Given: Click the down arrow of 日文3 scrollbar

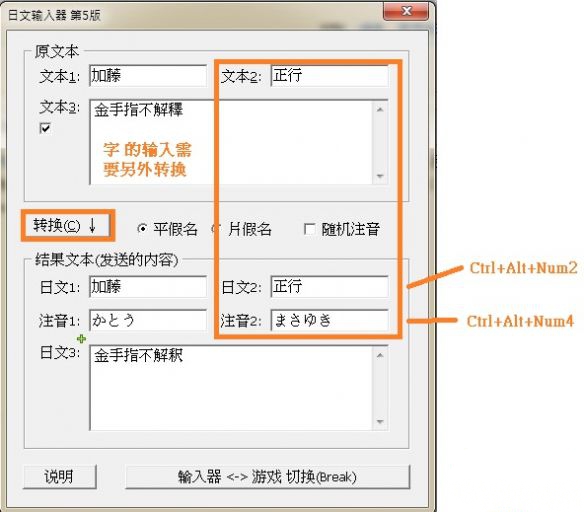Looking at the screenshot, I should coord(380,422).
